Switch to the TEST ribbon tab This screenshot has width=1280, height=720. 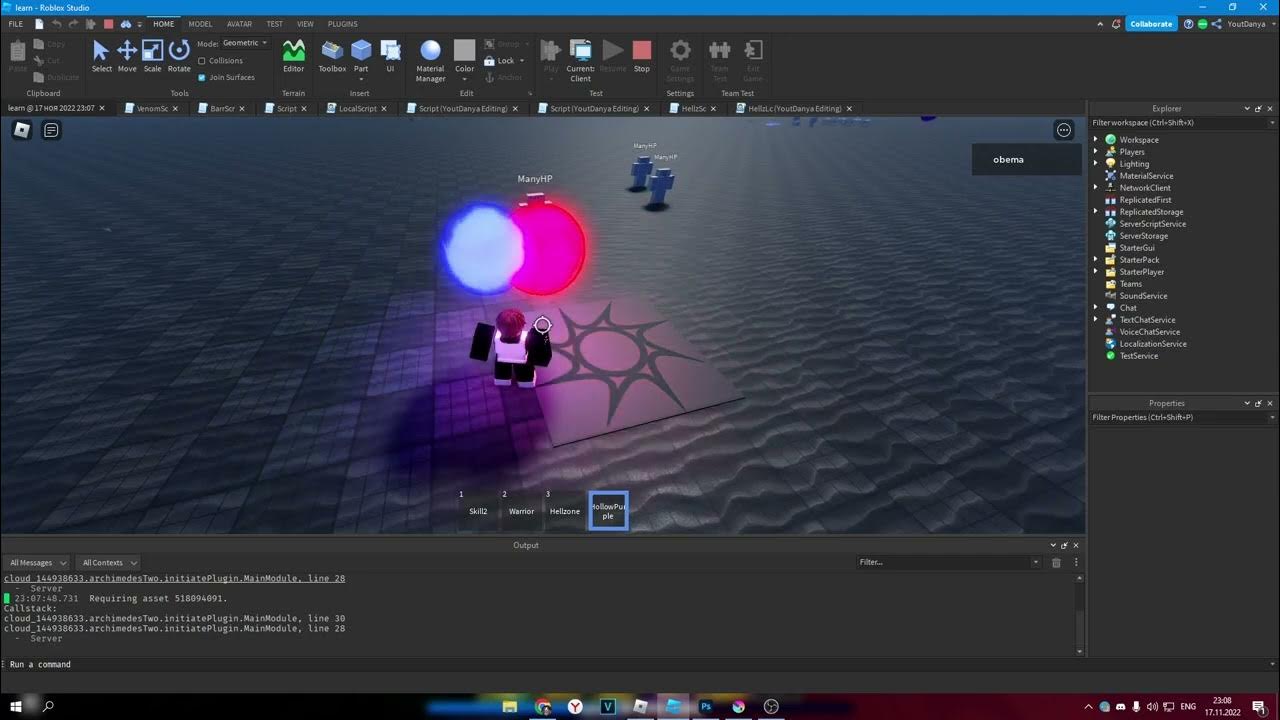(274, 24)
